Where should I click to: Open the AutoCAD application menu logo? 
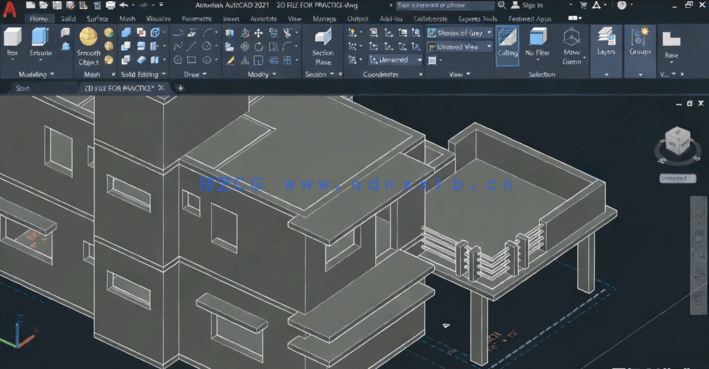(x=9, y=8)
